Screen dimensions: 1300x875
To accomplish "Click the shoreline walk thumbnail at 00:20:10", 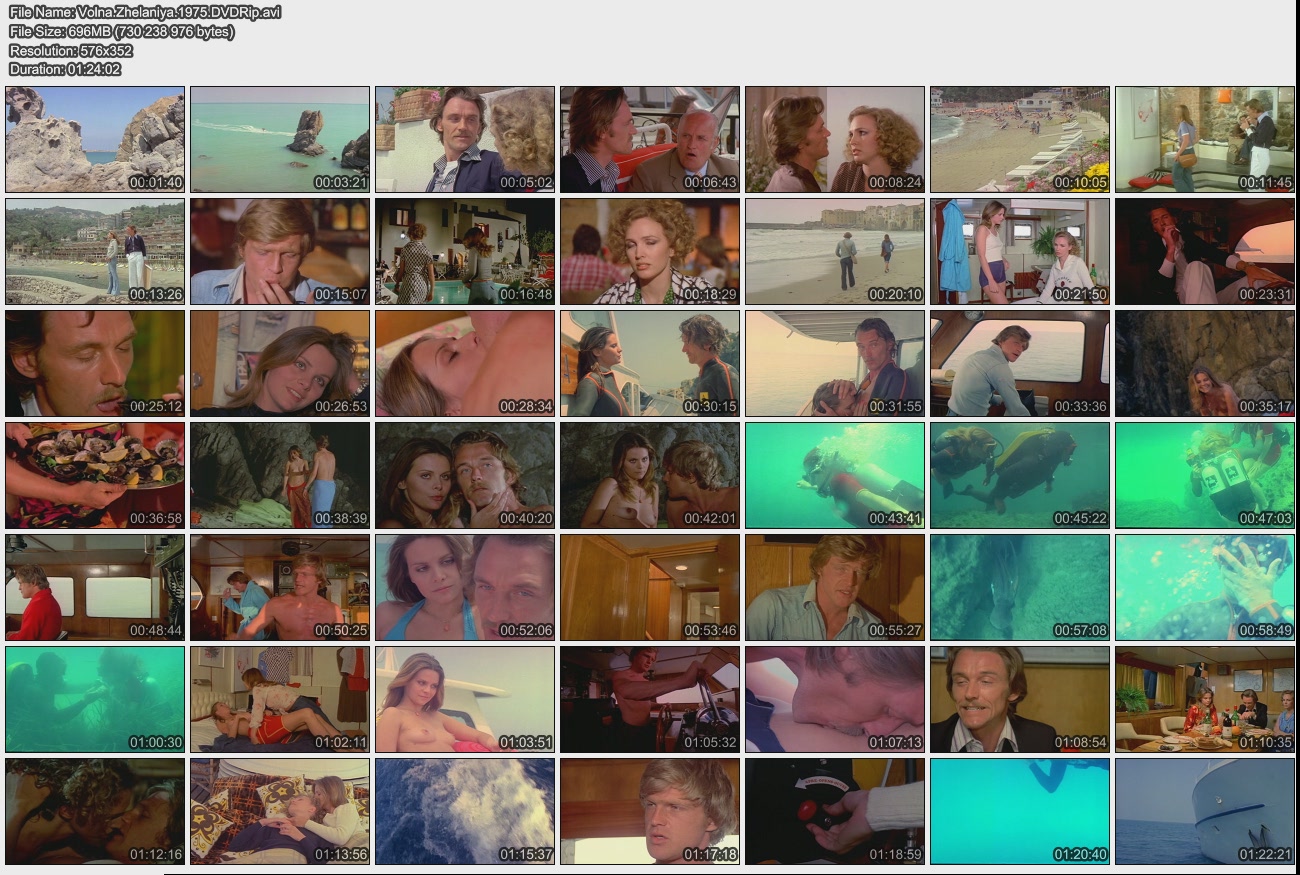I will [835, 251].
